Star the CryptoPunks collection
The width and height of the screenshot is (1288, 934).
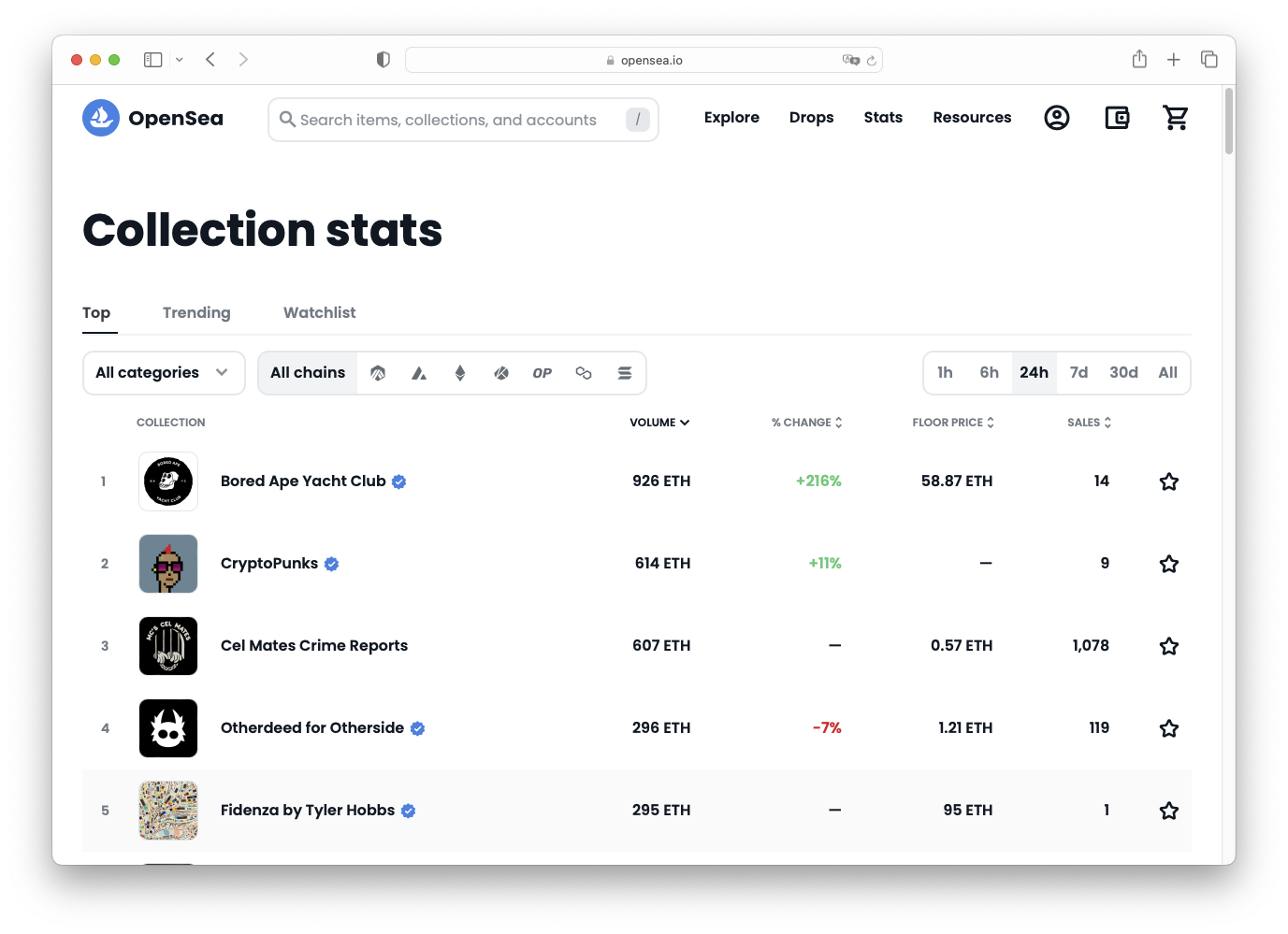tap(1168, 564)
